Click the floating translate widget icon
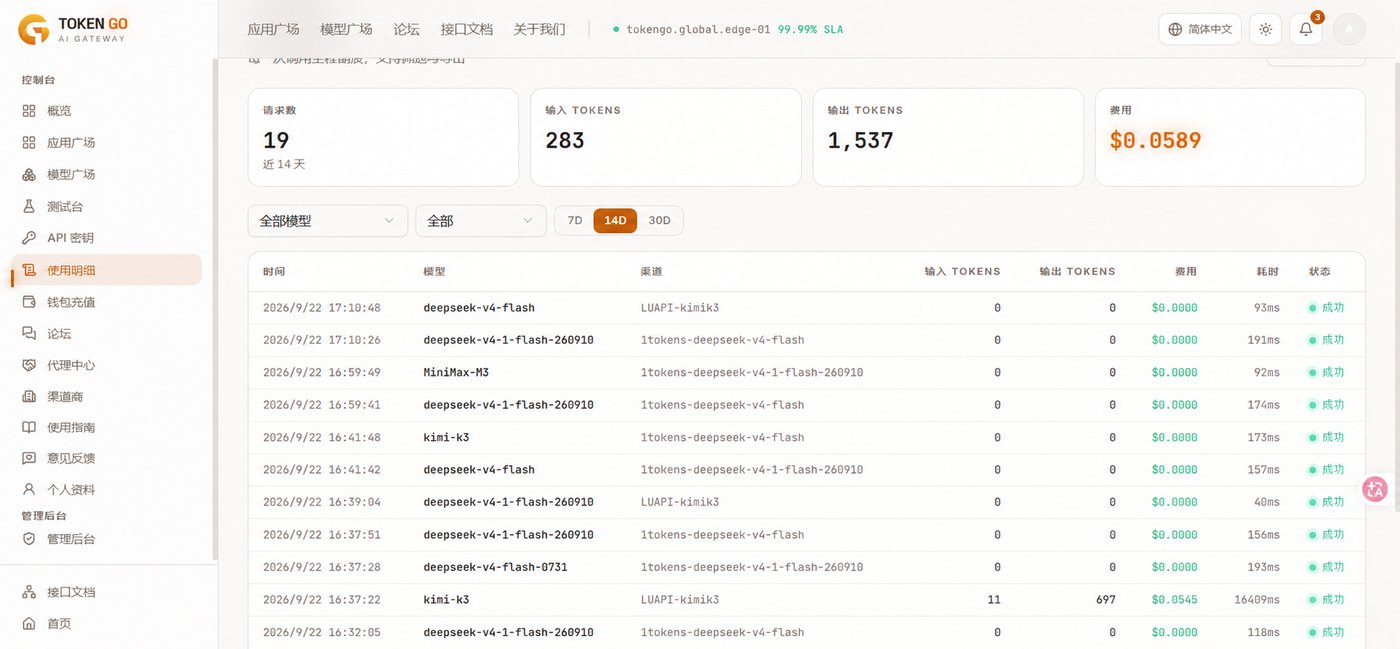The width and height of the screenshot is (1400, 649). click(x=1376, y=489)
